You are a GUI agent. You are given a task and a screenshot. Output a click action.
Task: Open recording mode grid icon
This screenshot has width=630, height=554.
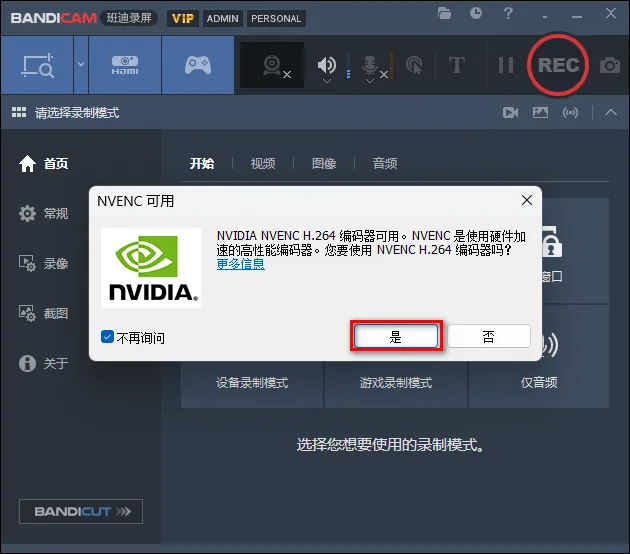point(19,112)
